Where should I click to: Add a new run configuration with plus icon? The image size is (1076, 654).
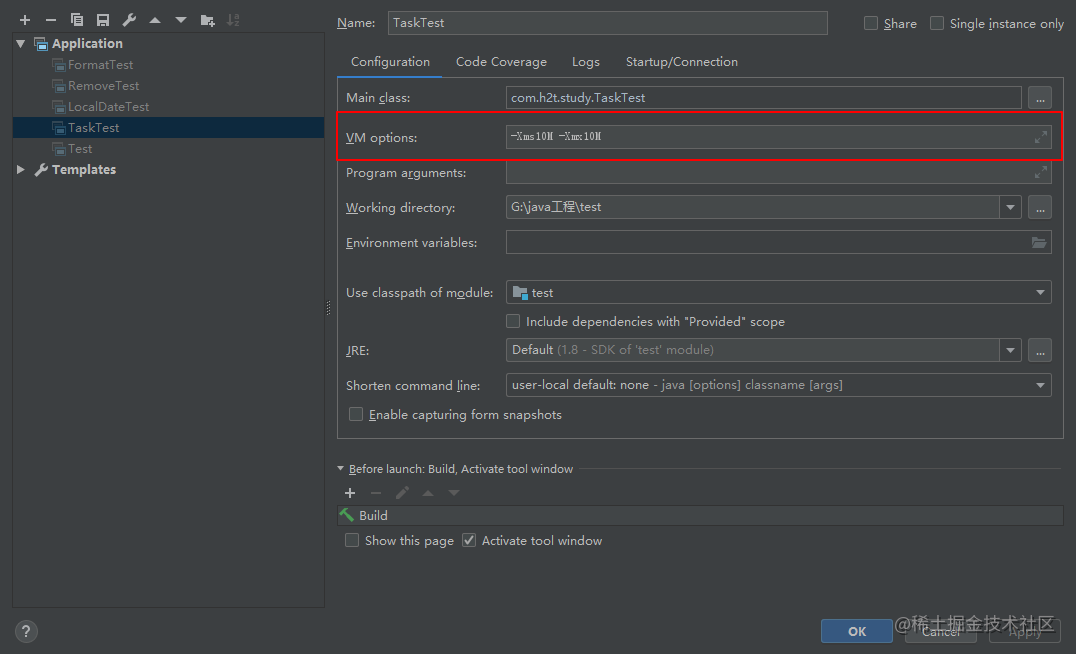point(25,21)
